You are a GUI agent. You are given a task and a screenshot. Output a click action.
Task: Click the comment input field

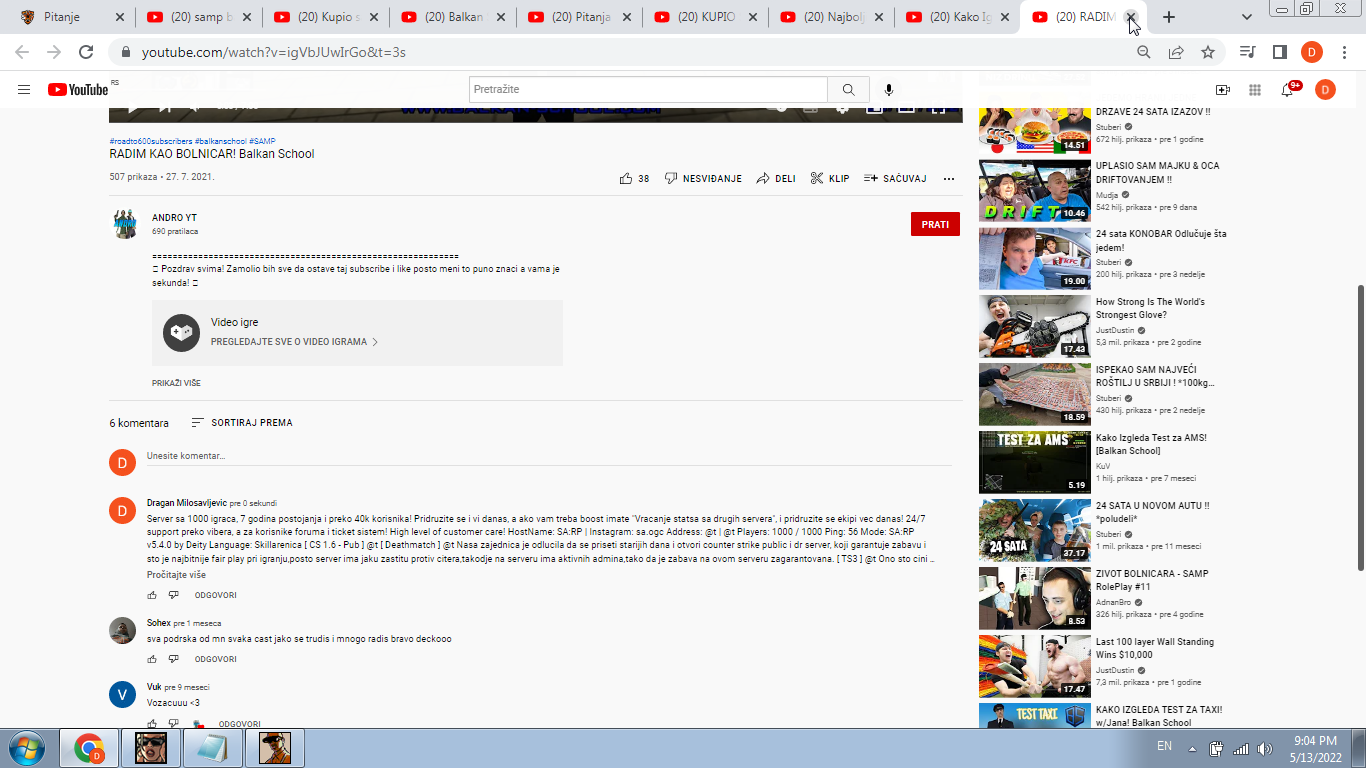tap(549, 456)
